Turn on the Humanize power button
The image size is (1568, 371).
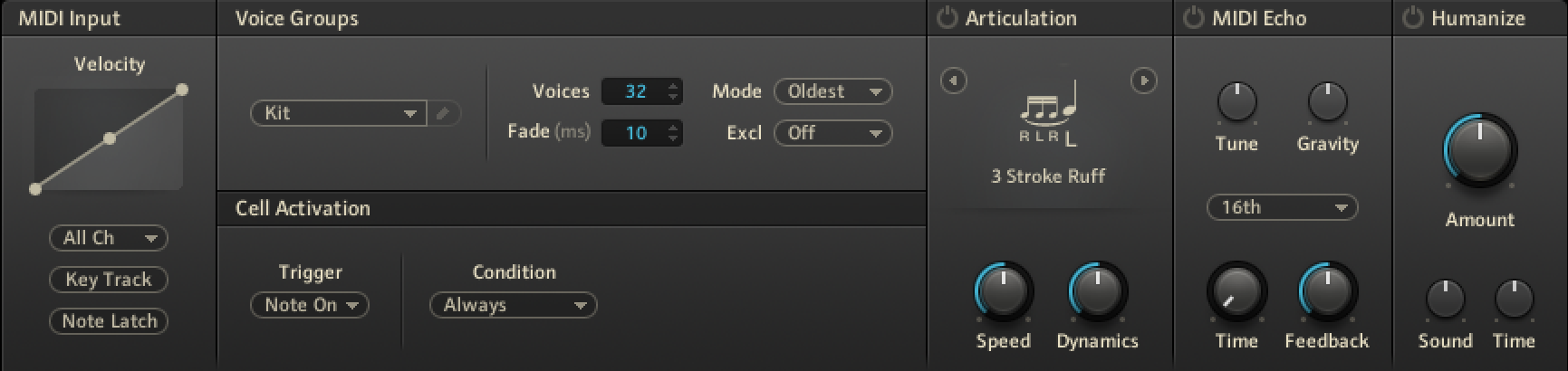coord(1413,18)
